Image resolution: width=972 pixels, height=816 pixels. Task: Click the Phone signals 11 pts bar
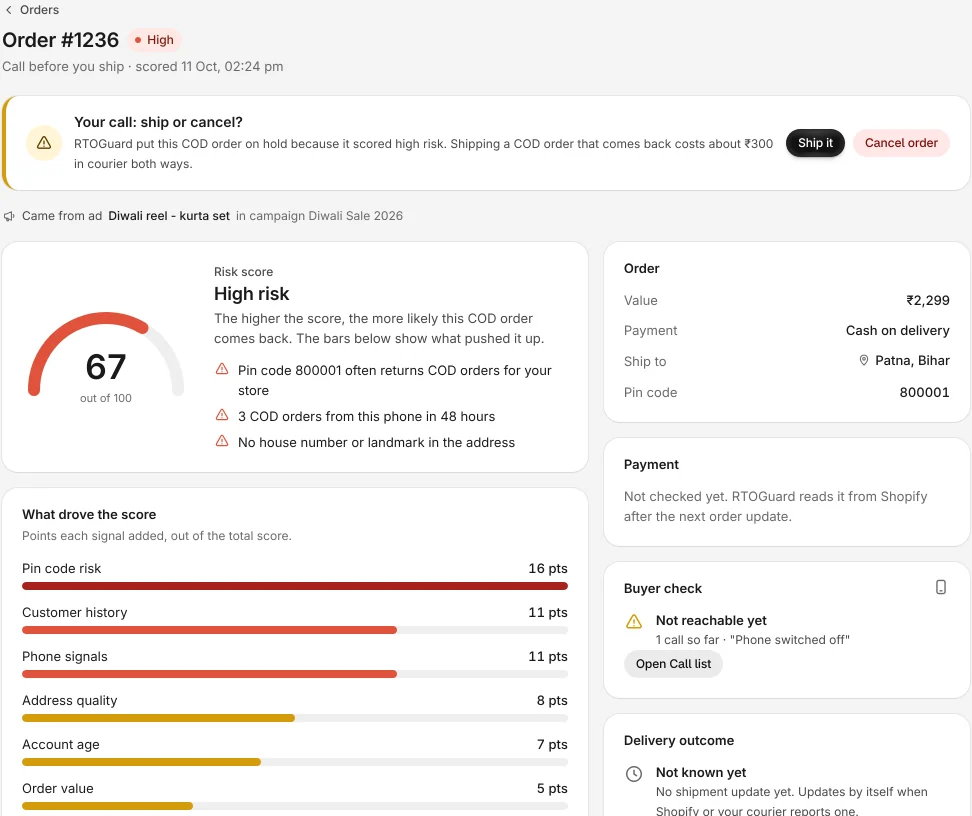click(294, 674)
